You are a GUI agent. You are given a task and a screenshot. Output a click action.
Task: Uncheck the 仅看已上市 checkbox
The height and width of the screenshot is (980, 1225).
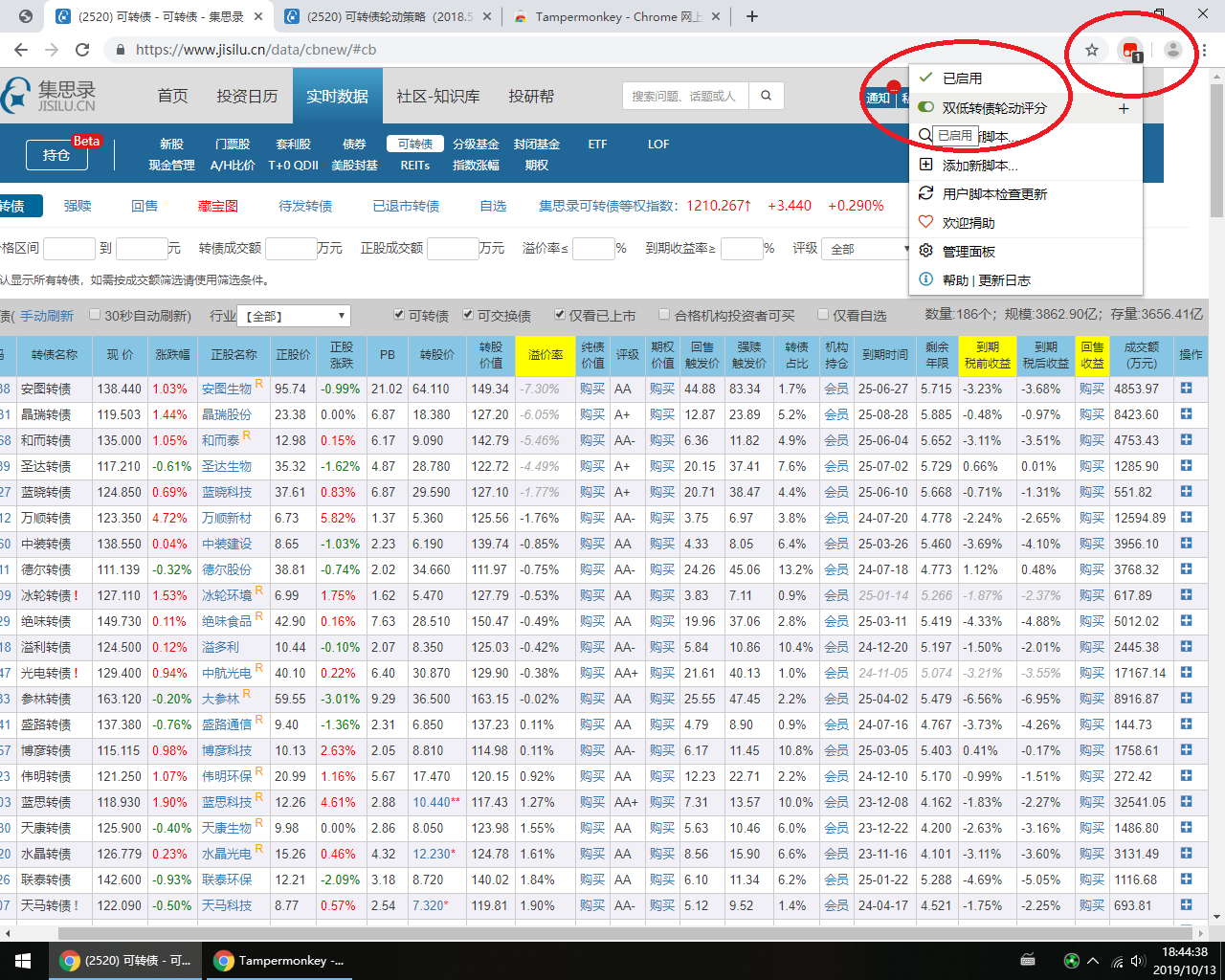click(560, 315)
